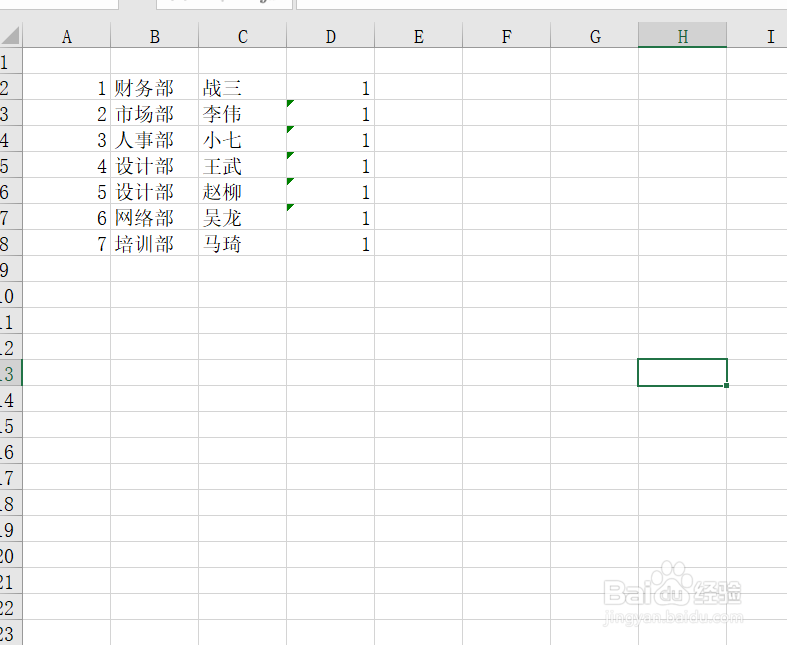
Task: Select column G header
Action: (595, 36)
